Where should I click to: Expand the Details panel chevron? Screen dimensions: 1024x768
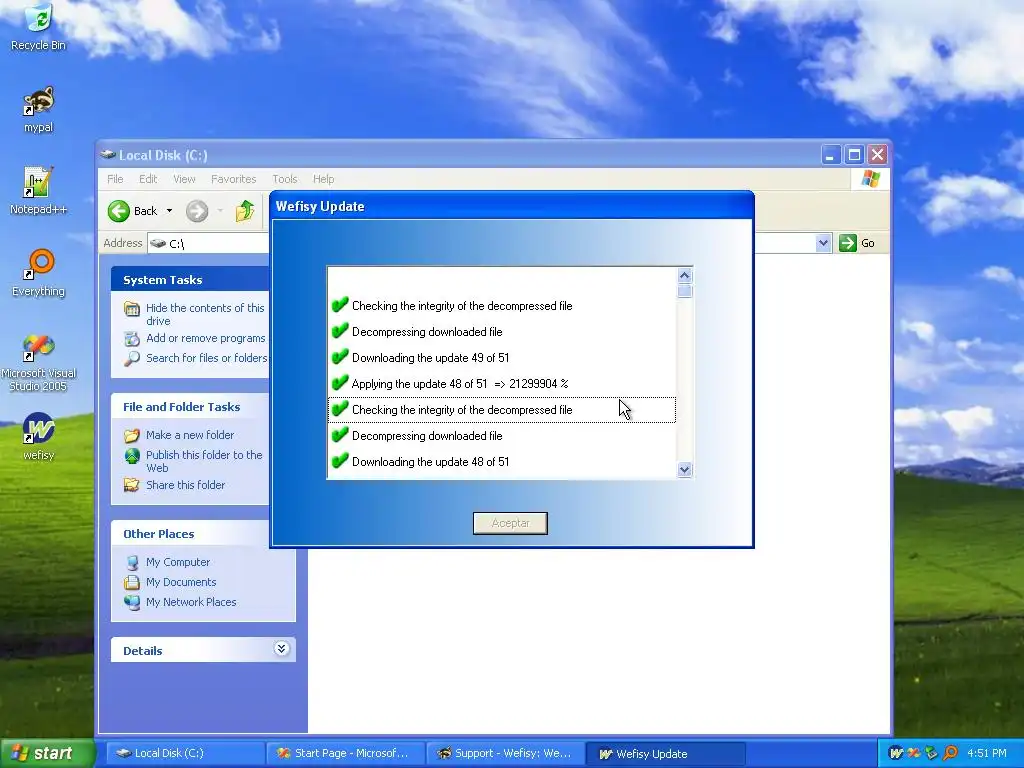pyautogui.click(x=281, y=648)
